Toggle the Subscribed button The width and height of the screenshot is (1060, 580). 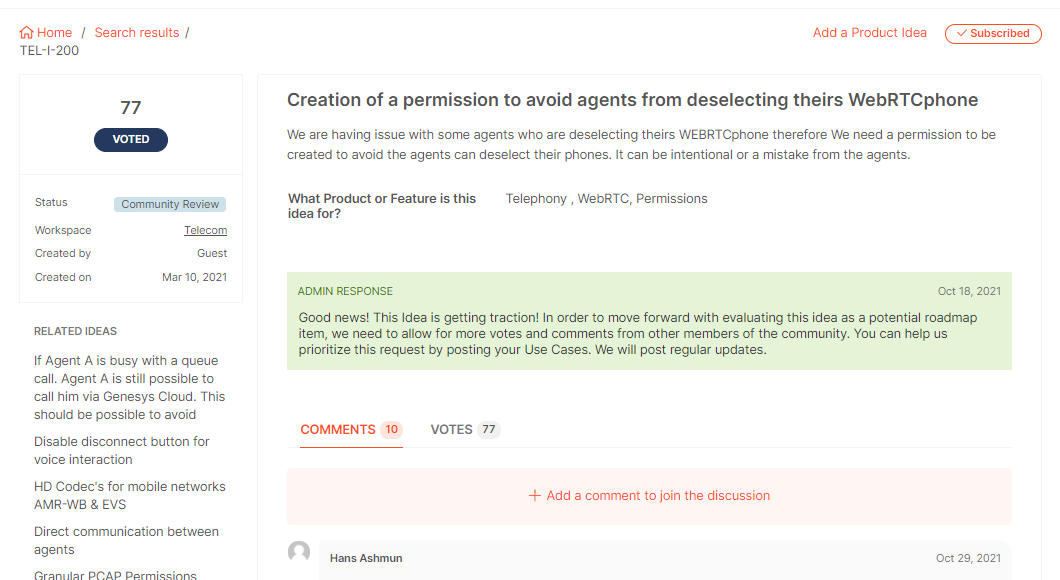click(x=993, y=34)
